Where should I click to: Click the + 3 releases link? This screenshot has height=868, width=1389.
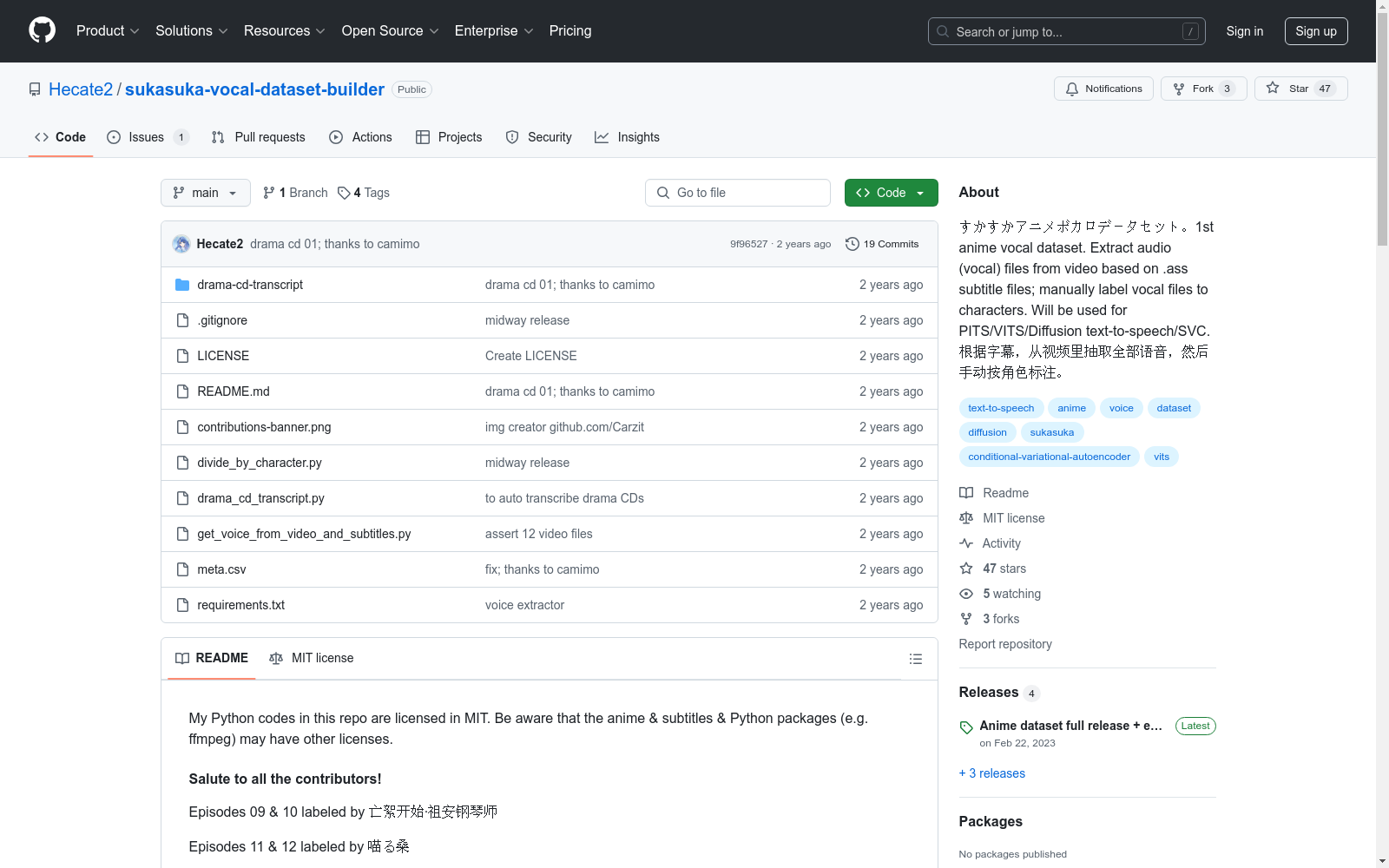pyautogui.click(x=992, y=773)
